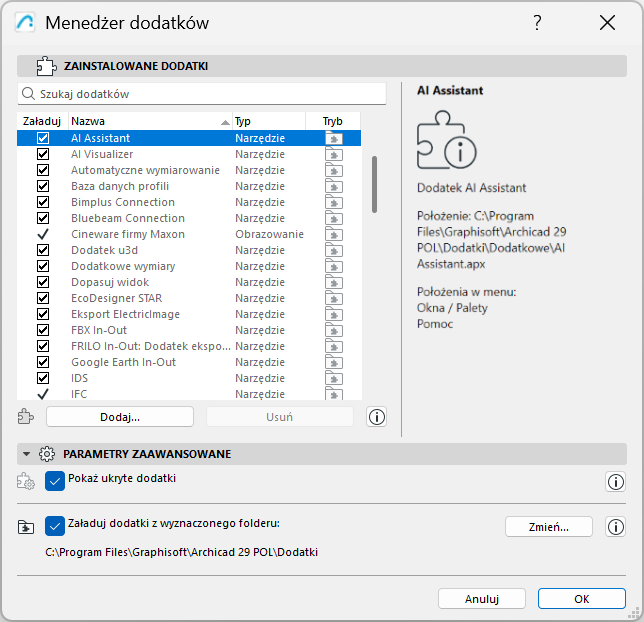Click info icon beside Zmień button
This screenshot has width=644, height=622.
coord(615,527)
